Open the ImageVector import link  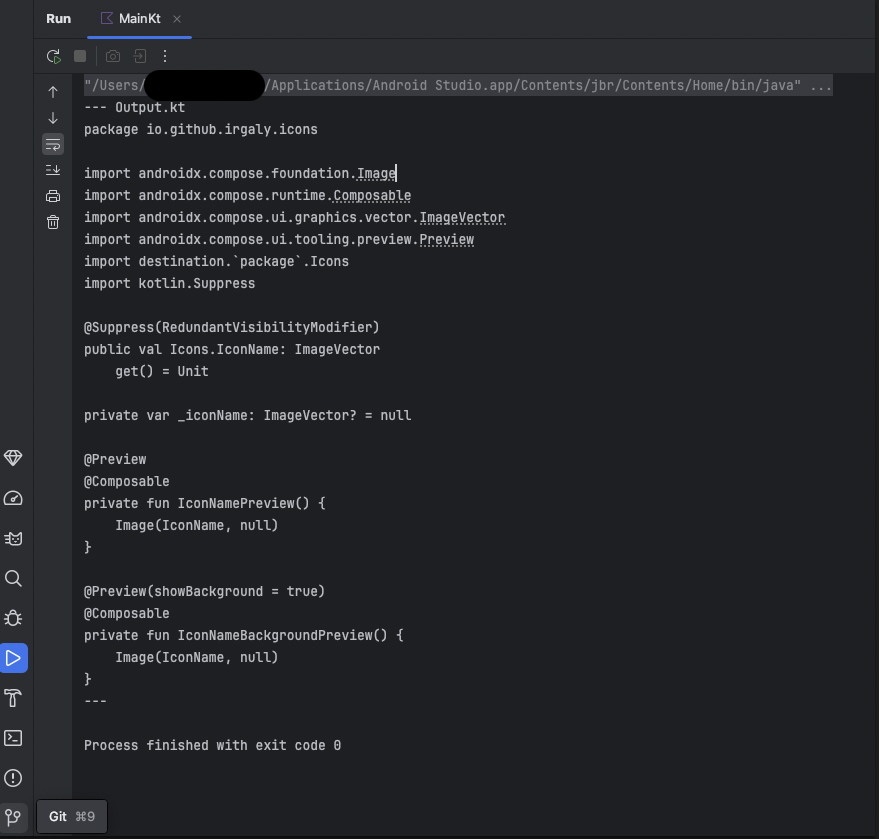[x=462, y=217]
